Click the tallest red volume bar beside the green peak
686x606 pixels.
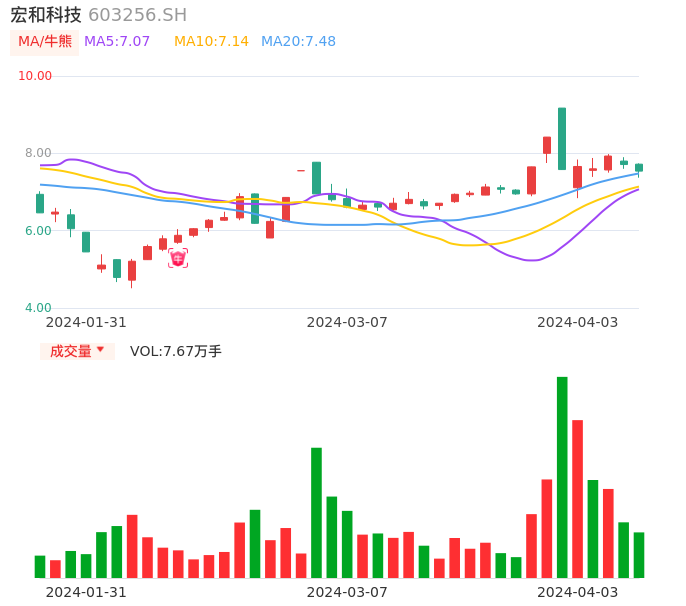click(578, 499)
